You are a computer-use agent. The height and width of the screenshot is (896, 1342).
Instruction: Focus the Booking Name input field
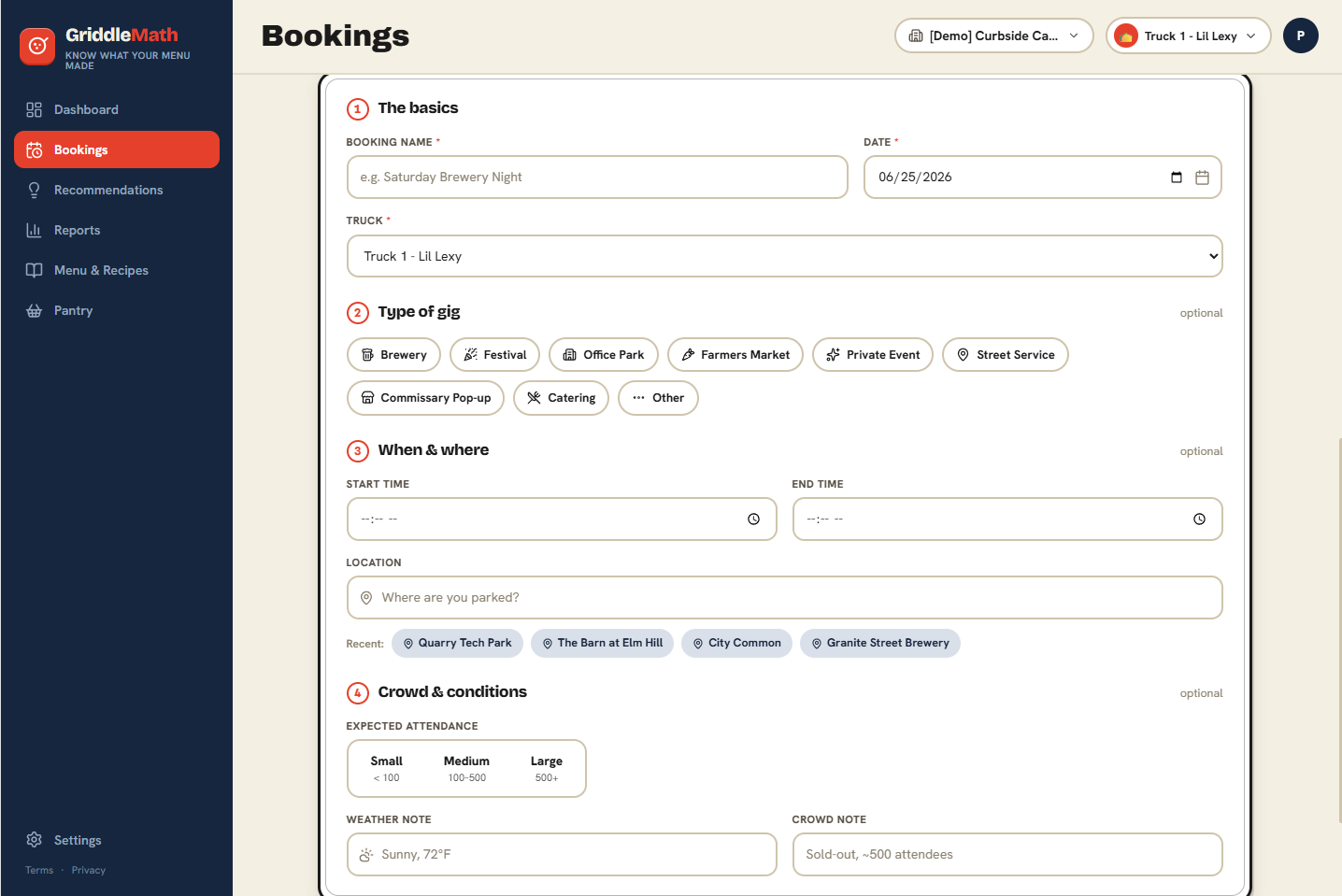coord(597,177)
